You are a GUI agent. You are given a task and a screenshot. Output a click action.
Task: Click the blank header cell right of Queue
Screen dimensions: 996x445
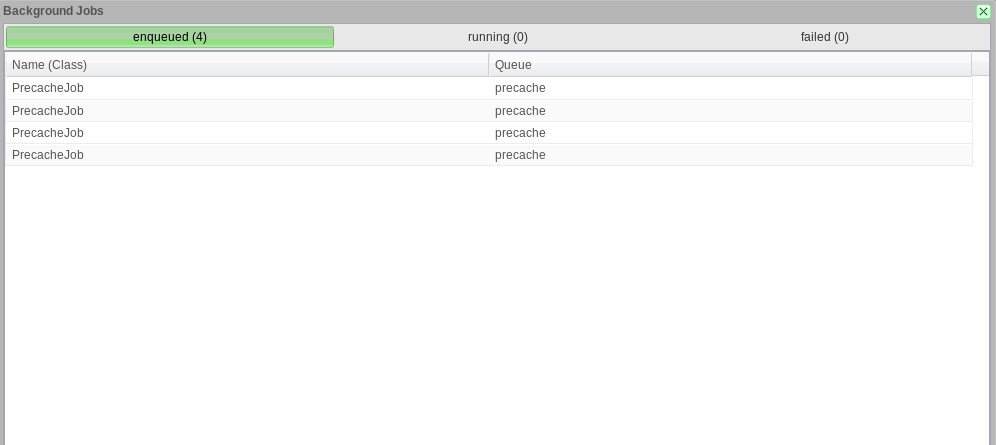coord(980,65)
